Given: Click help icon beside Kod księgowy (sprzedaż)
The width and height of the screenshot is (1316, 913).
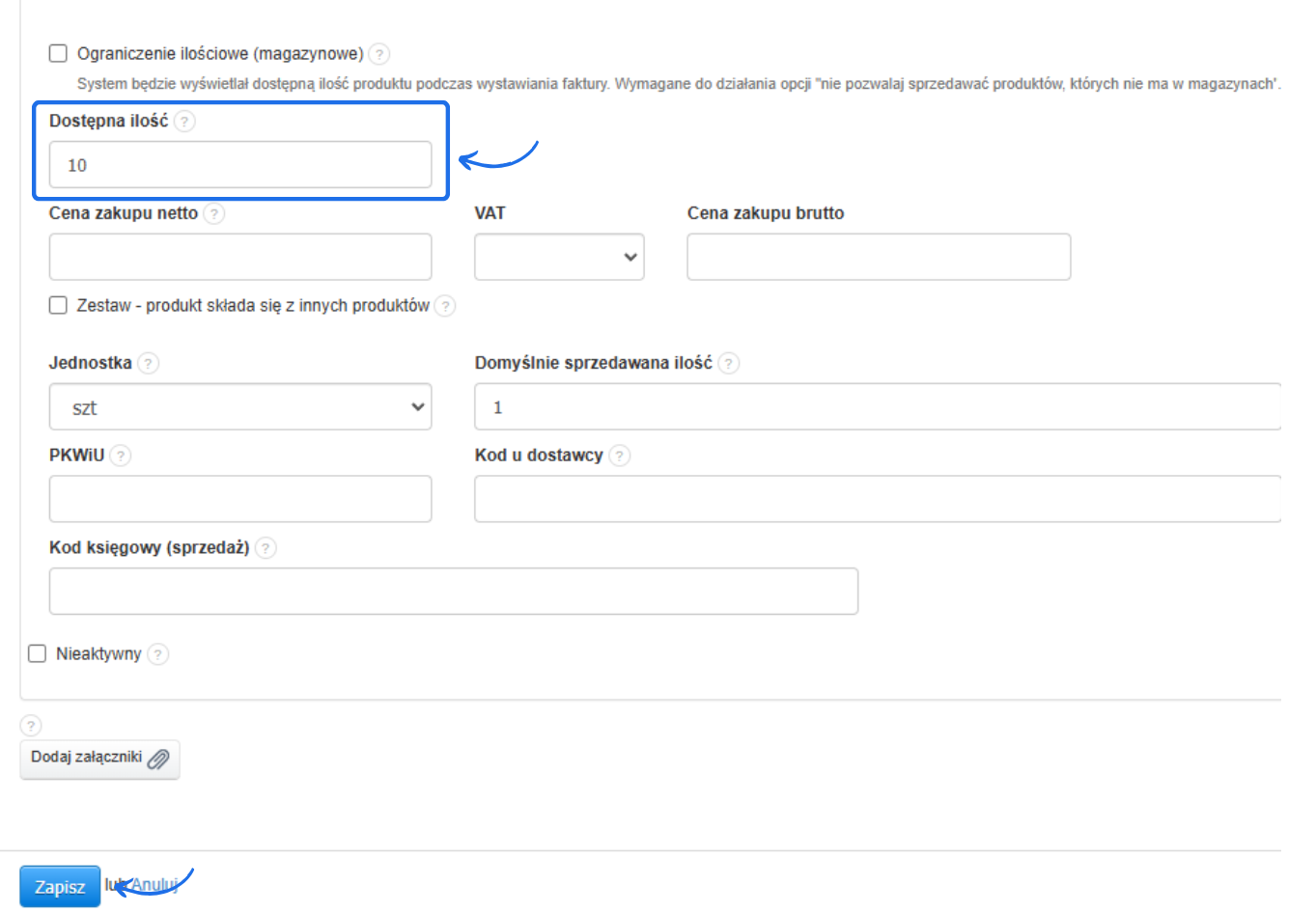Looking at the screenshot, I should (x=266, y=548).
